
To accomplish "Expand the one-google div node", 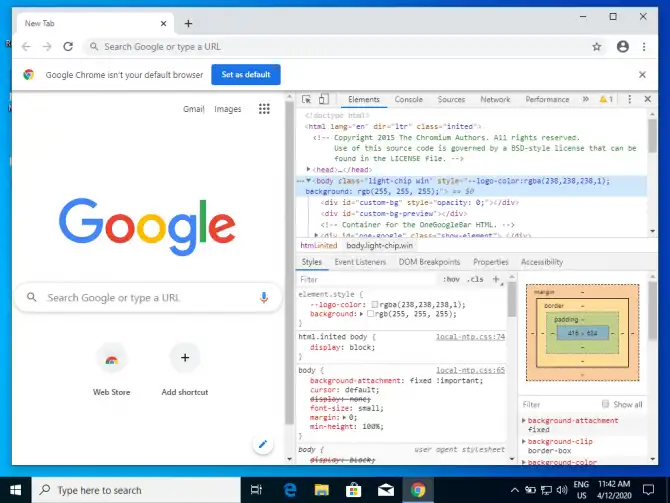I will (x=316, y=235).
